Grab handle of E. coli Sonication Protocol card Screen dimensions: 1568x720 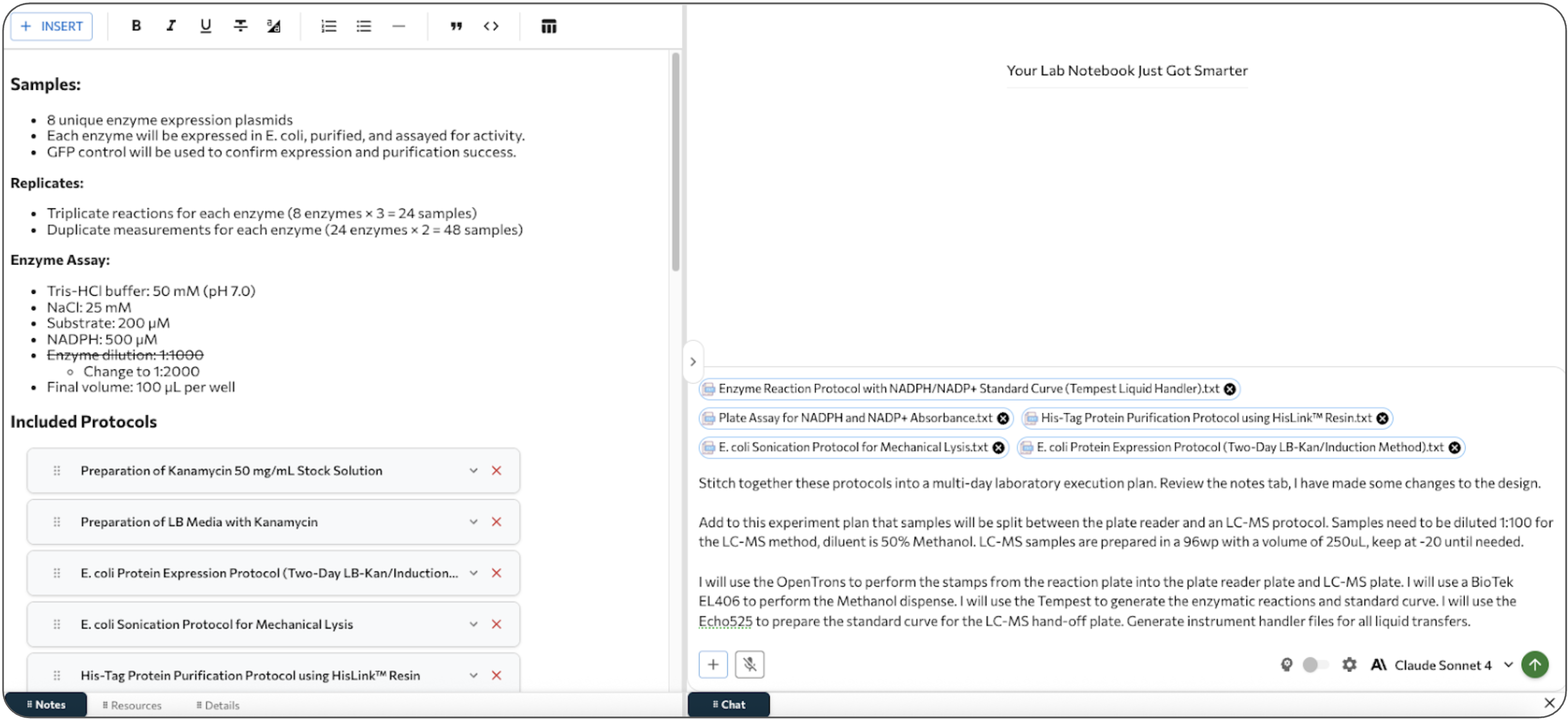[57, 624]
